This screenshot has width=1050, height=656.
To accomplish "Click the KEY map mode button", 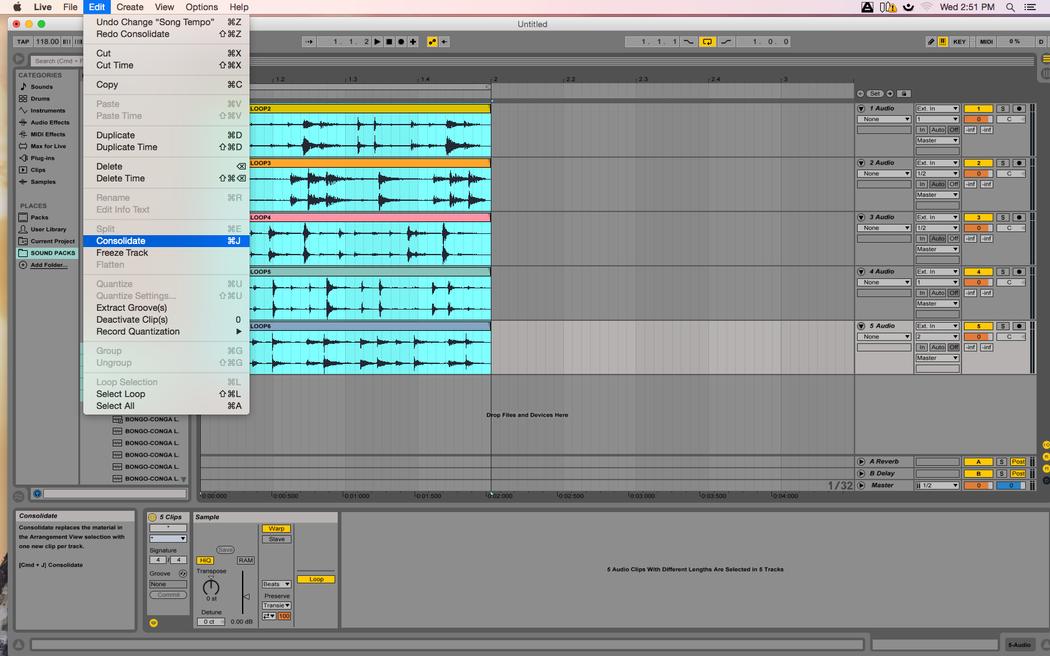I will click(960, 42).
